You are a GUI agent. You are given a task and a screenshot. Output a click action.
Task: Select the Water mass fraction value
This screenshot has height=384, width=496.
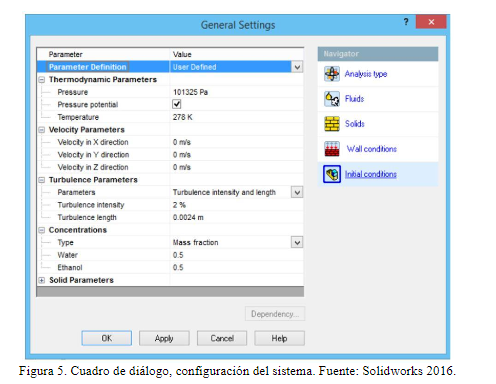pos(178,255)
